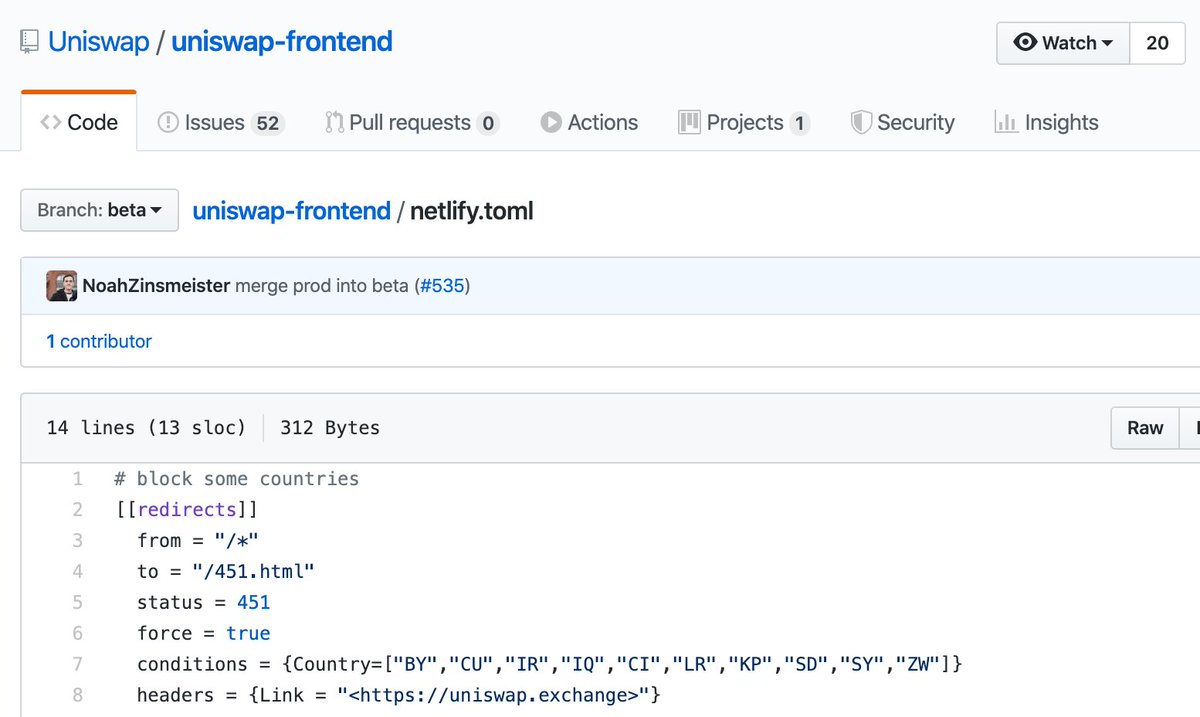This screenshot has width=1200, height=717.
Task: Click the Actions play icon
Action: coord(551,122)
